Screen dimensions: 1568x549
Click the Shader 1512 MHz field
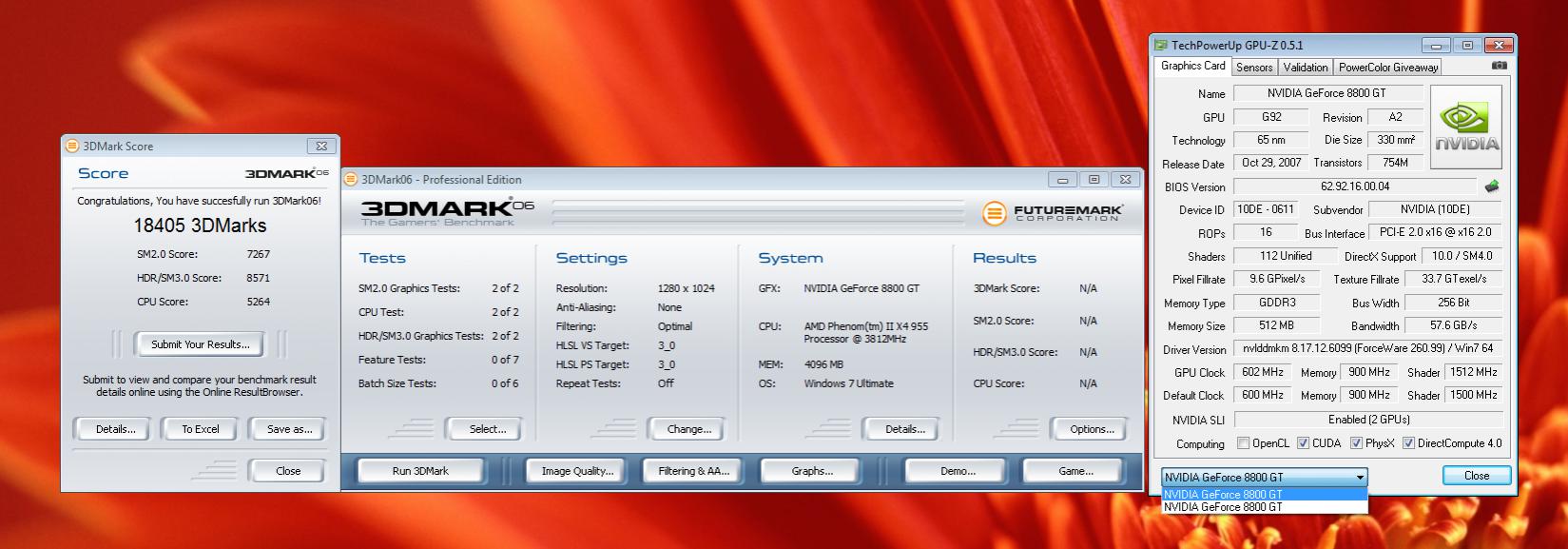coord(1473,372)
